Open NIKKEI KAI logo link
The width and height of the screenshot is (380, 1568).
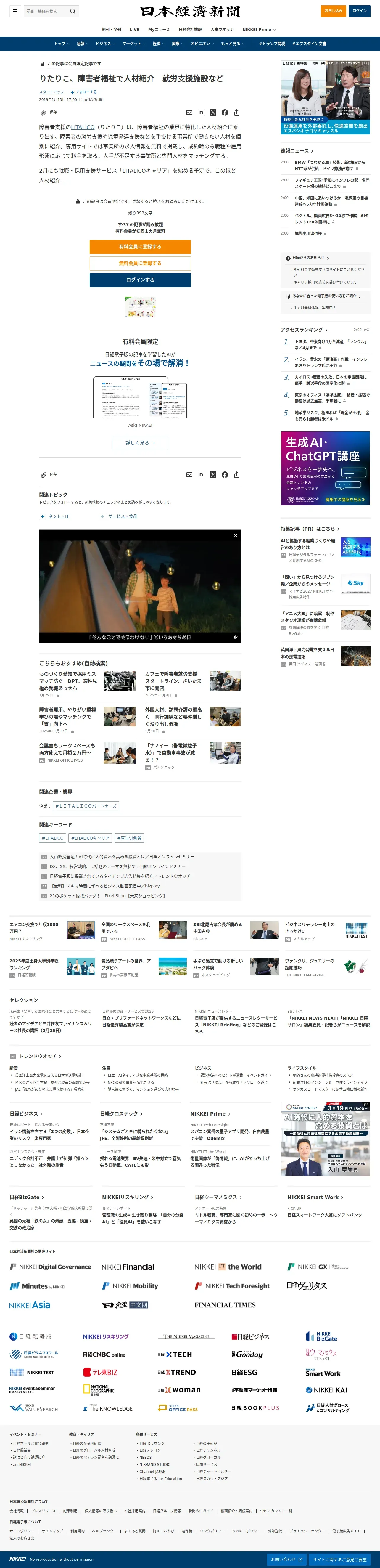326,1390
